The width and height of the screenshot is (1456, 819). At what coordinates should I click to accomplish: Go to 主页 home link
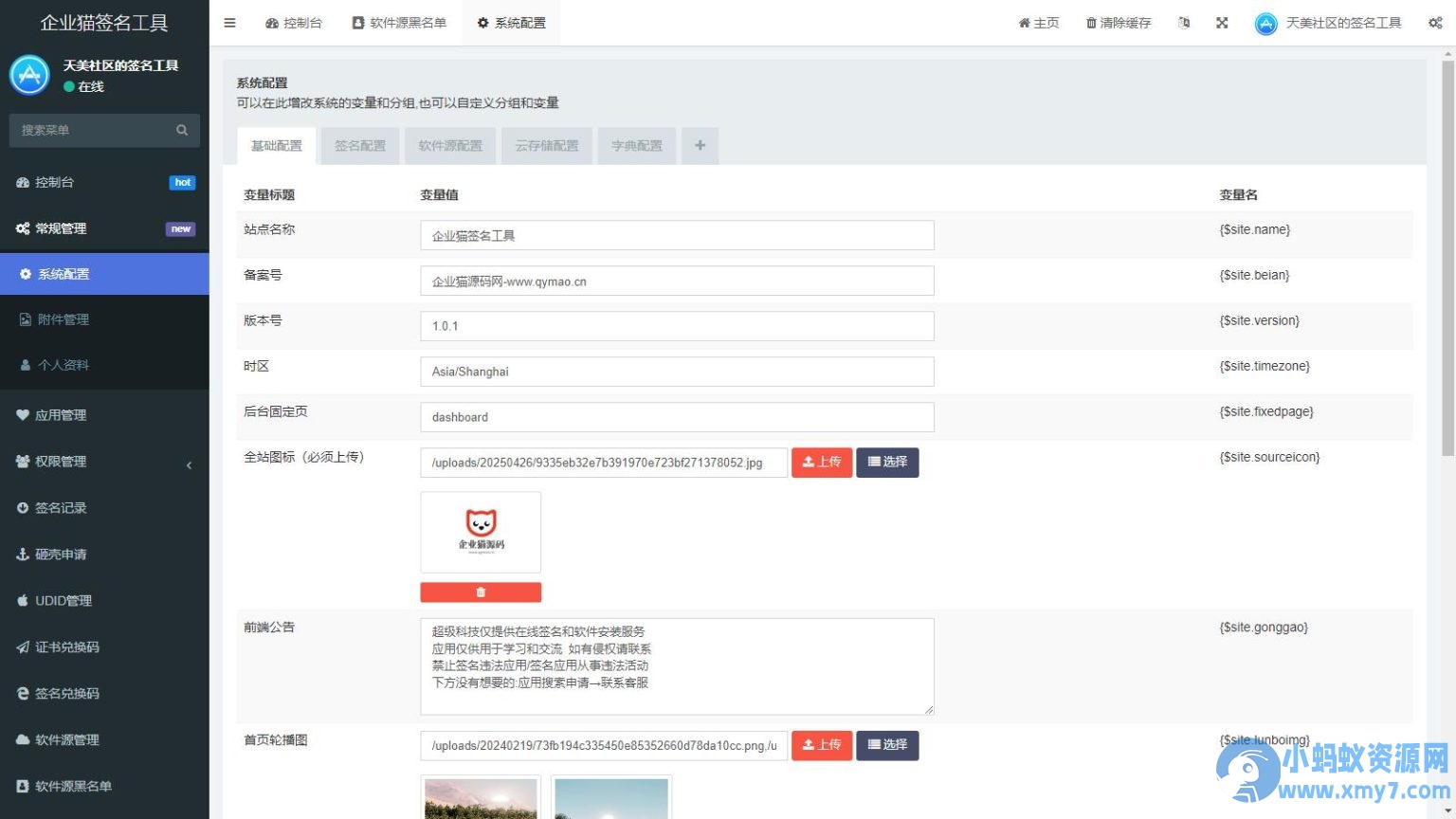(1039, 23)
